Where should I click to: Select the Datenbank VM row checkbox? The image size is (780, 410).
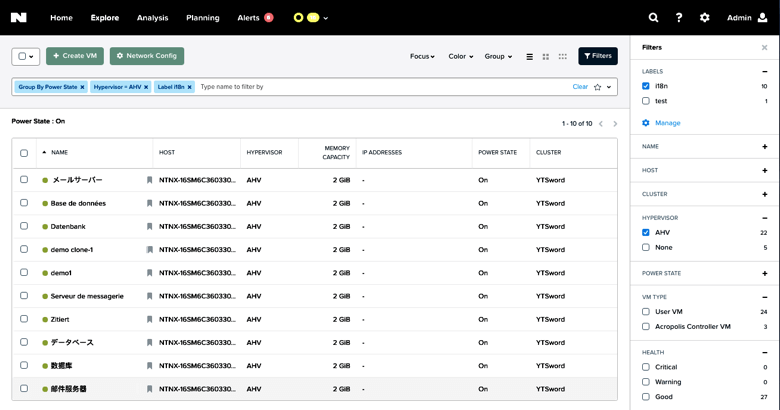coord(24,226)
